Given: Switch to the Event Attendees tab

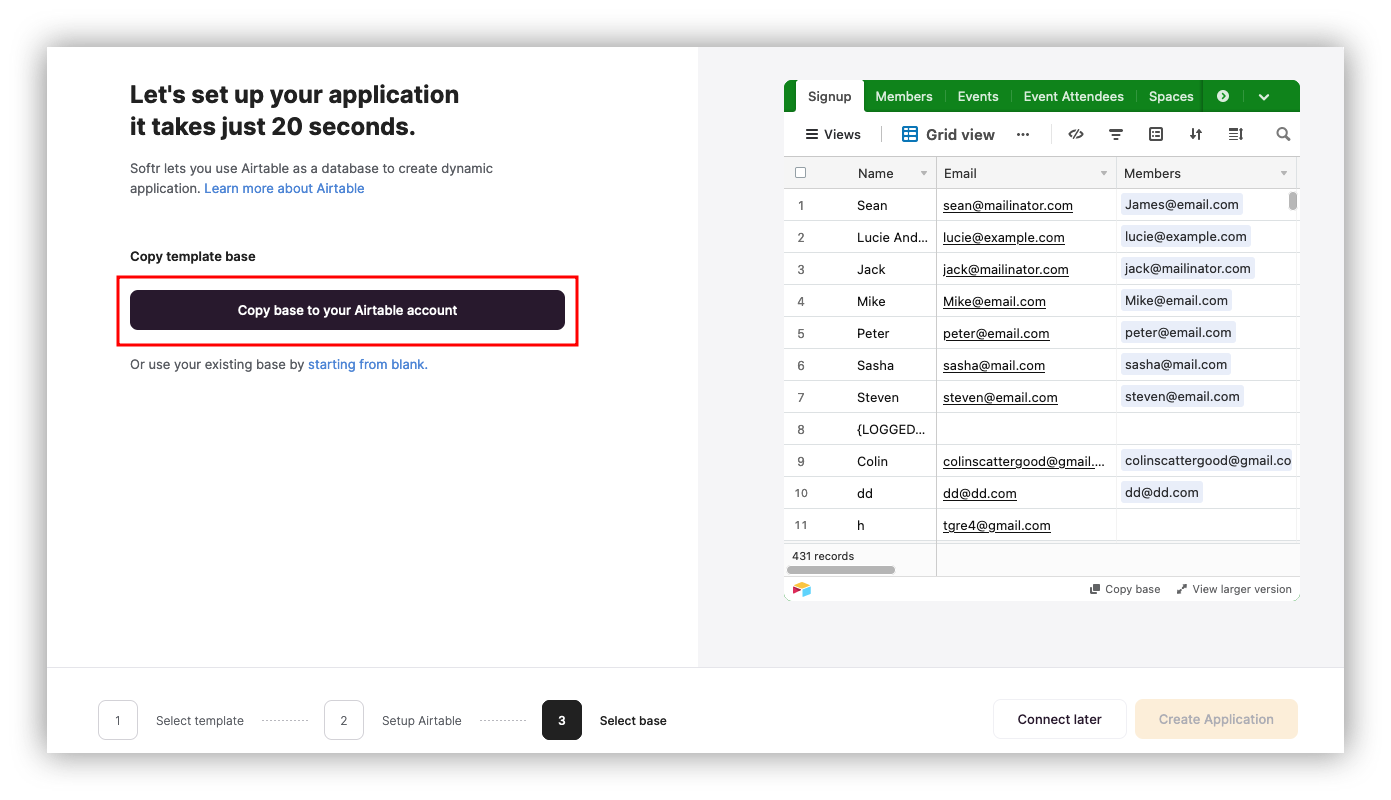Looking at the screenshot, I should [1074, 96].
